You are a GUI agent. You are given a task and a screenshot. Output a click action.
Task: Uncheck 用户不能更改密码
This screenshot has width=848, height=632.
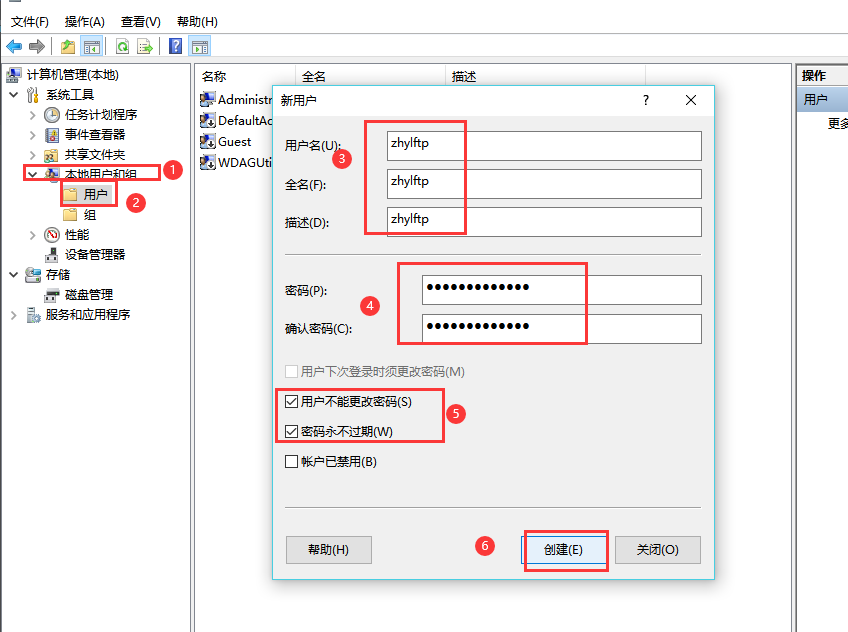[291, 400]
